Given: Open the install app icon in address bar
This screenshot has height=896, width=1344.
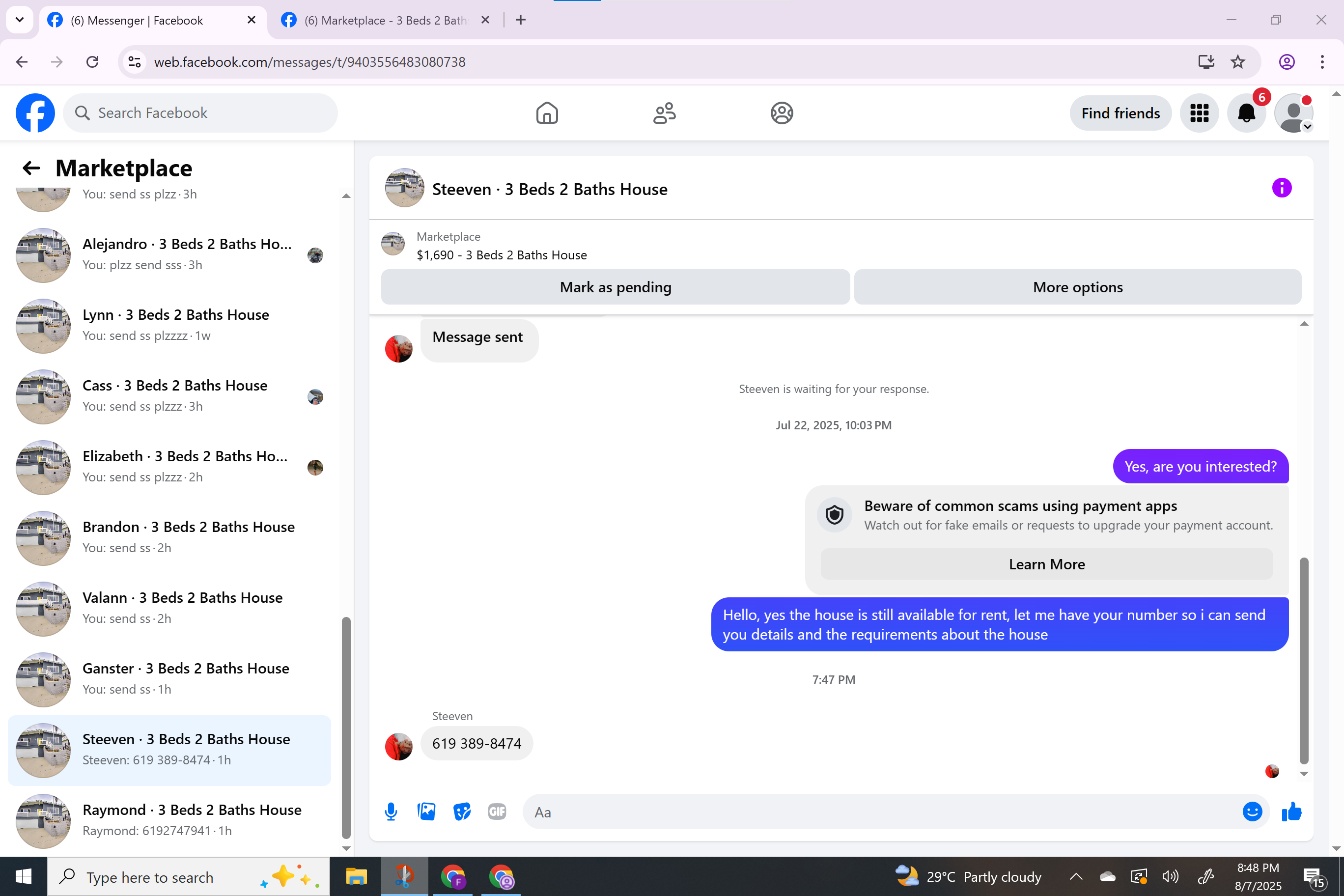Looking at the screenshot, I should (x=1205, y=62).
